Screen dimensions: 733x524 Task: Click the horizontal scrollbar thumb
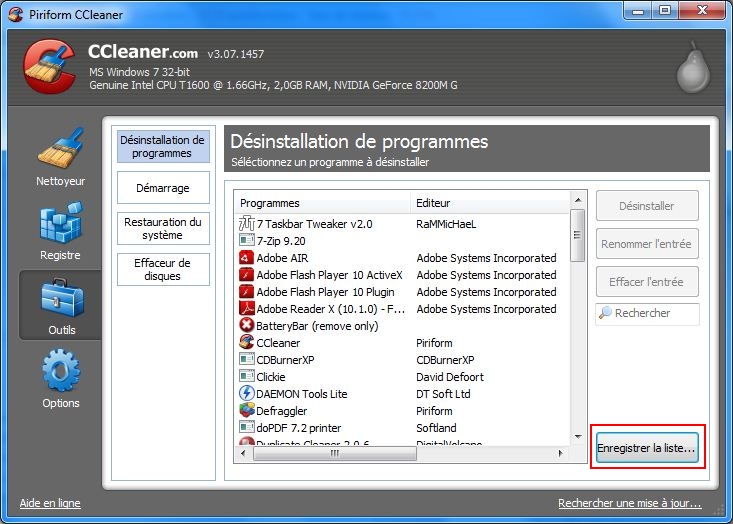point(335,453)
